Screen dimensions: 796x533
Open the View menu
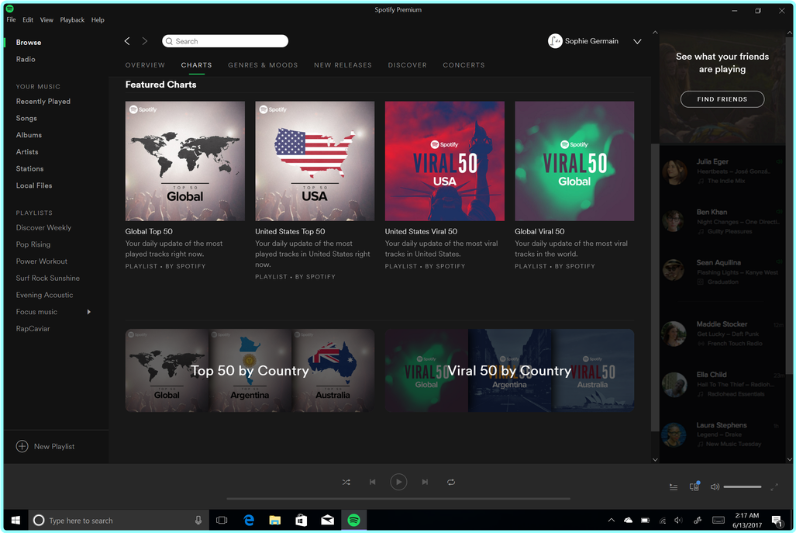(47, 20)
